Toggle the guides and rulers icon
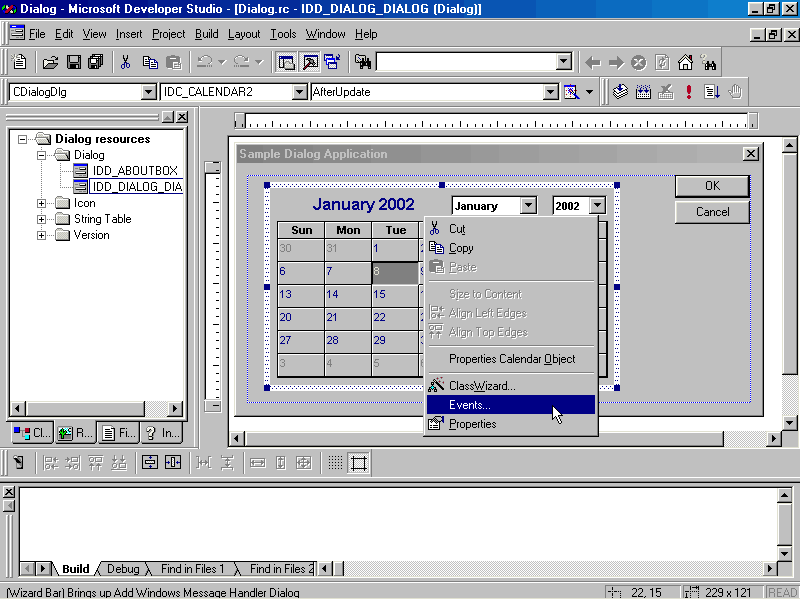The width and height of the screenshot is (800, 600). click(359, 463)
